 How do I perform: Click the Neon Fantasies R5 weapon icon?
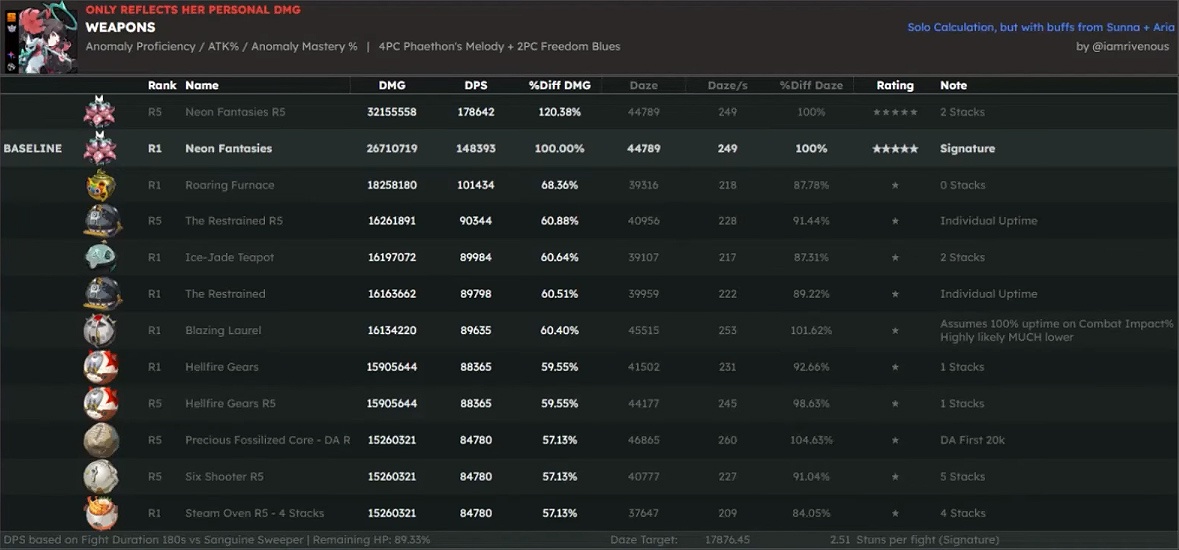100,112
